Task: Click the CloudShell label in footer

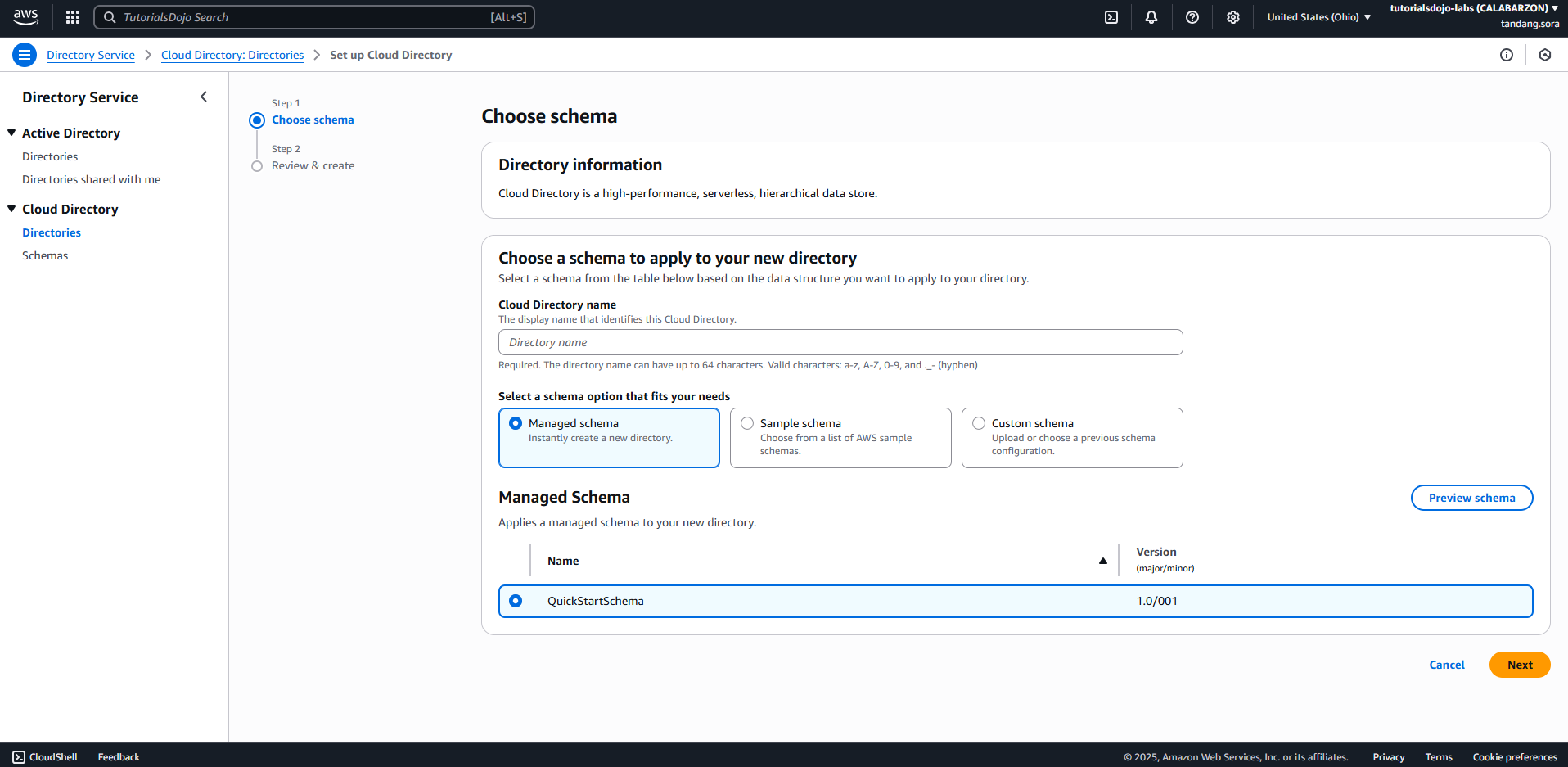Action: 54,757
